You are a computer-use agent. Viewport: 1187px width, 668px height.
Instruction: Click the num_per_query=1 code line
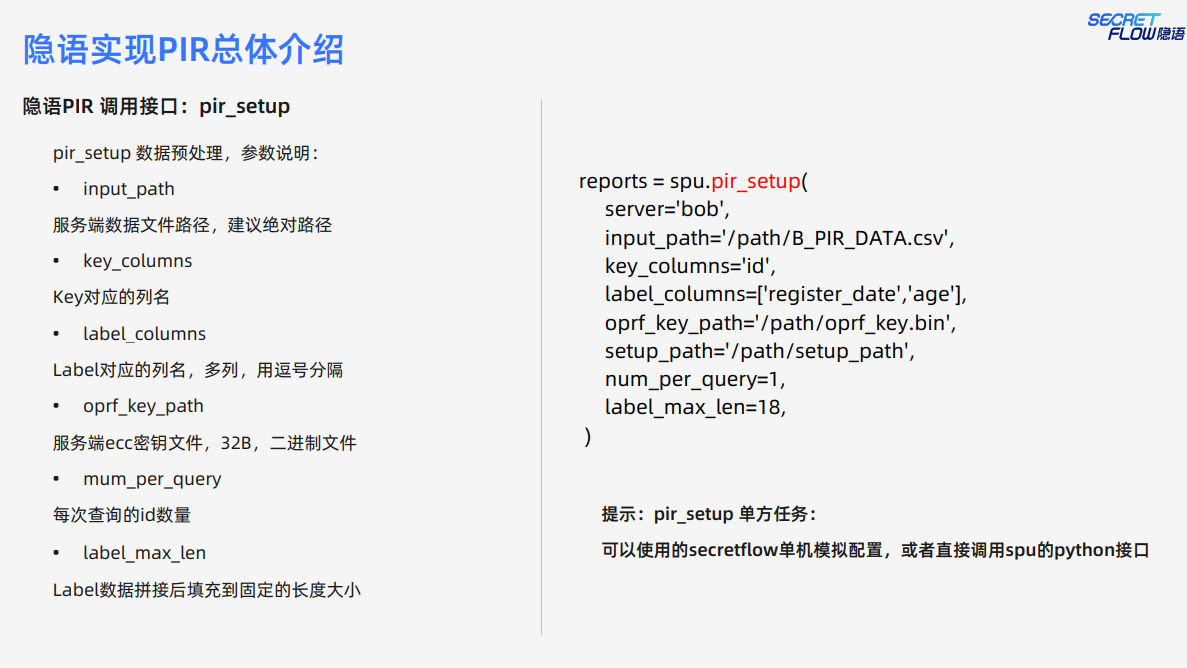[696, 379]
